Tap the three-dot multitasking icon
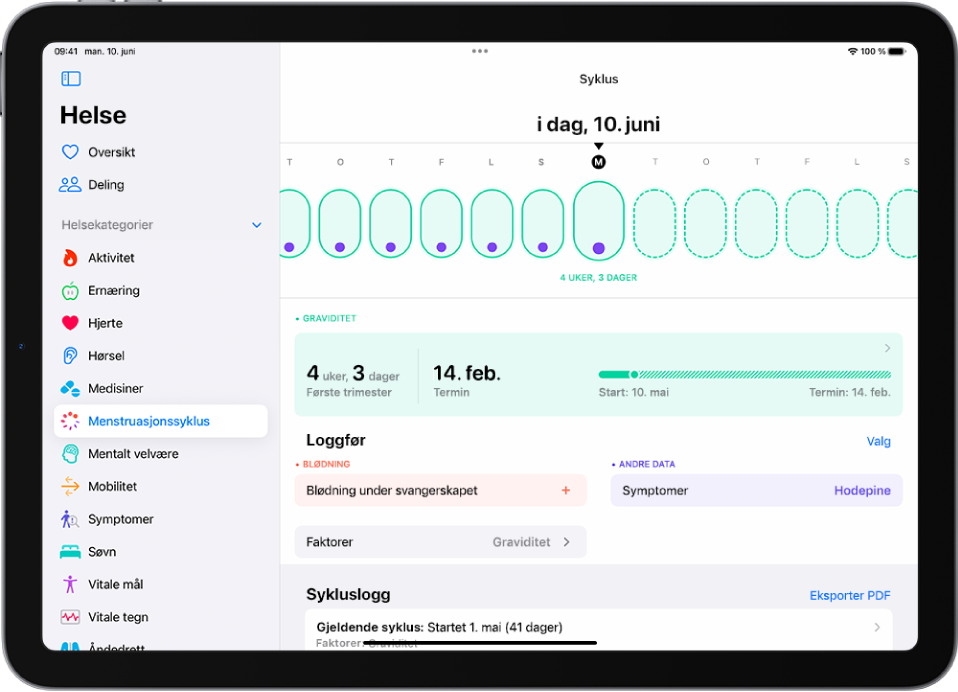Image resolution: width=958 pixels, height=692 pixels. (x=480, y=51)
